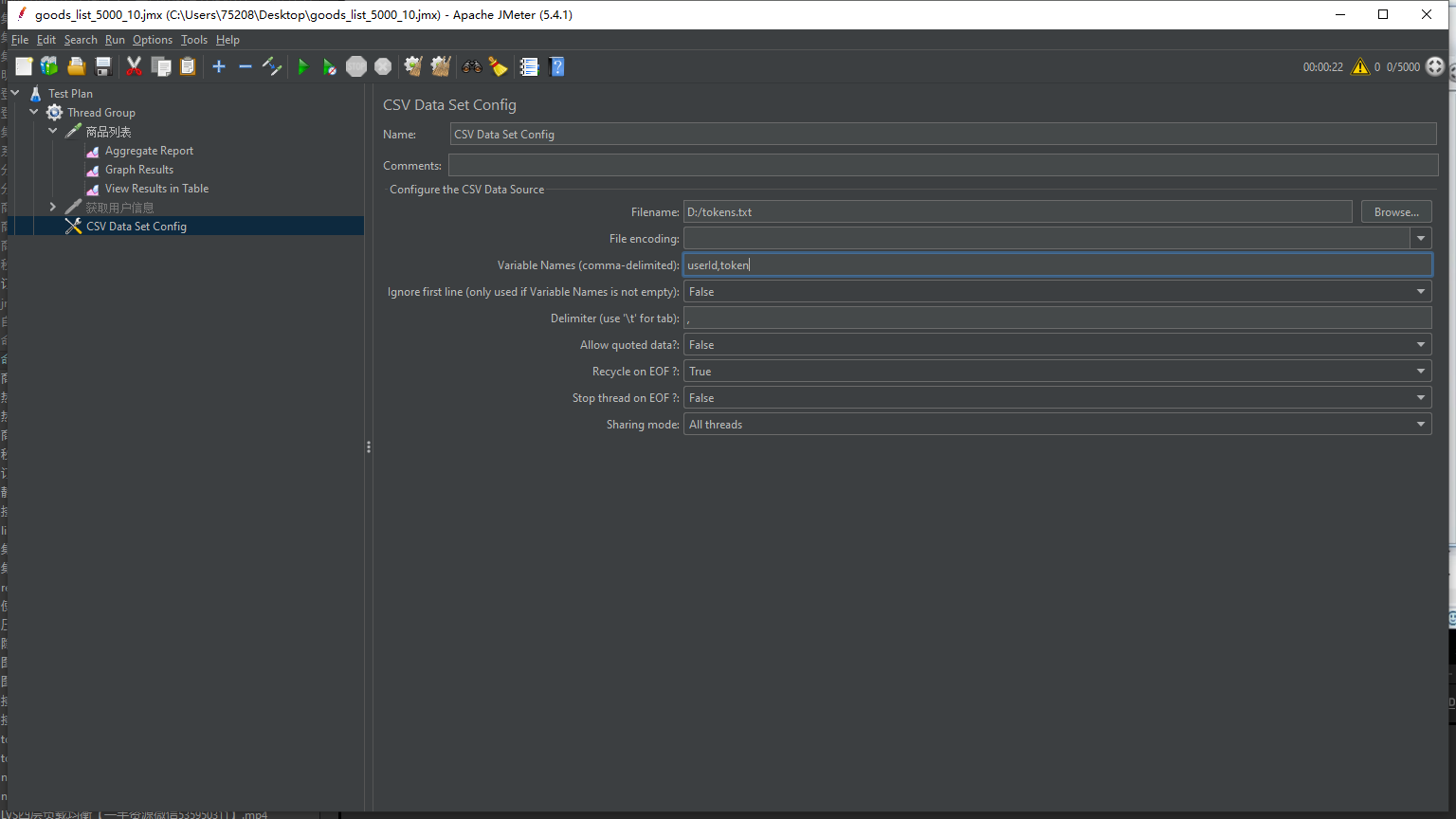Screen dimensions: 1456x819
Task: Open the Function Helper dialog icon
Action: tap(529, 66)
